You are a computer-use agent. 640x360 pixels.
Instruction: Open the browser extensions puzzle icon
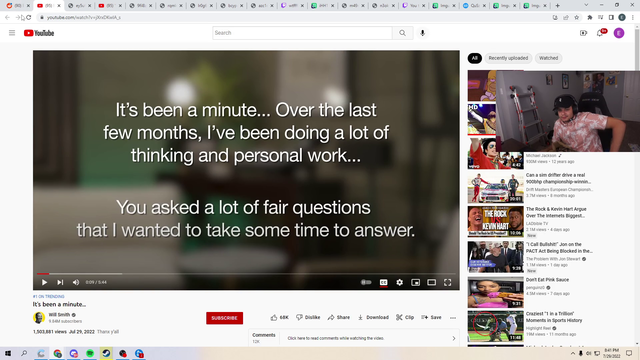(589, 18)
